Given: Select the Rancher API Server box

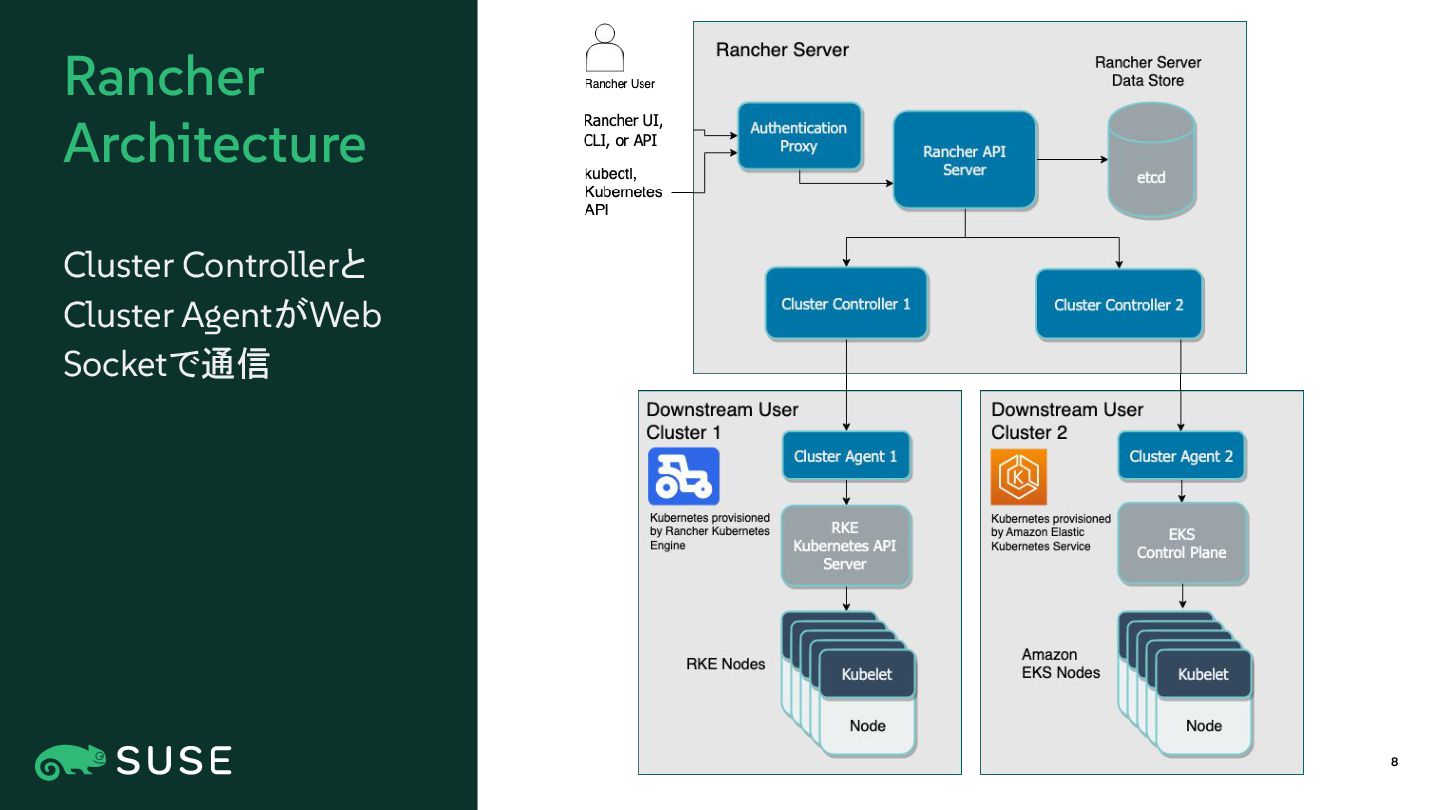Looking at the screenshot, I should [x=964, y=160].
